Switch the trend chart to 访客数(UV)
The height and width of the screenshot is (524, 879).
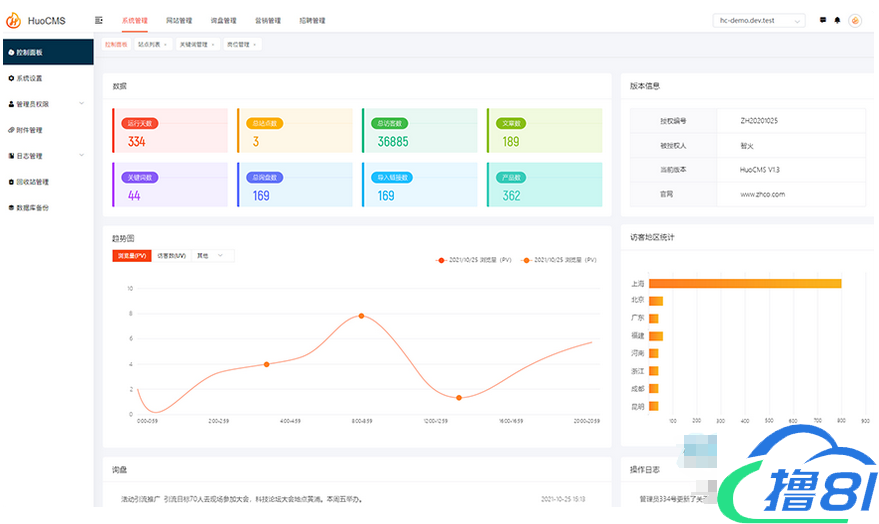[x=171, y=256]
